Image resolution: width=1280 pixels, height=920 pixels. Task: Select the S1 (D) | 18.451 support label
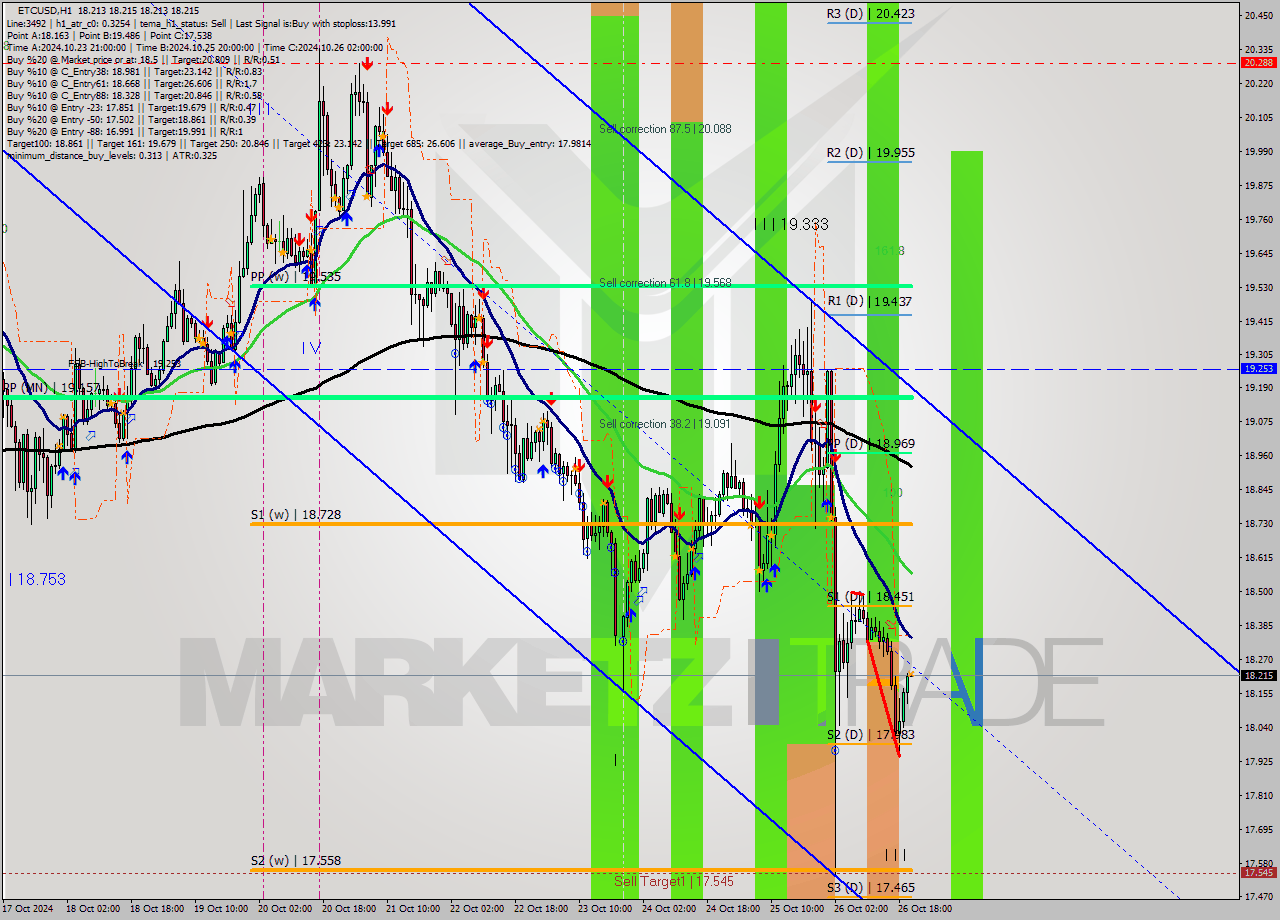tap(870, 597)
